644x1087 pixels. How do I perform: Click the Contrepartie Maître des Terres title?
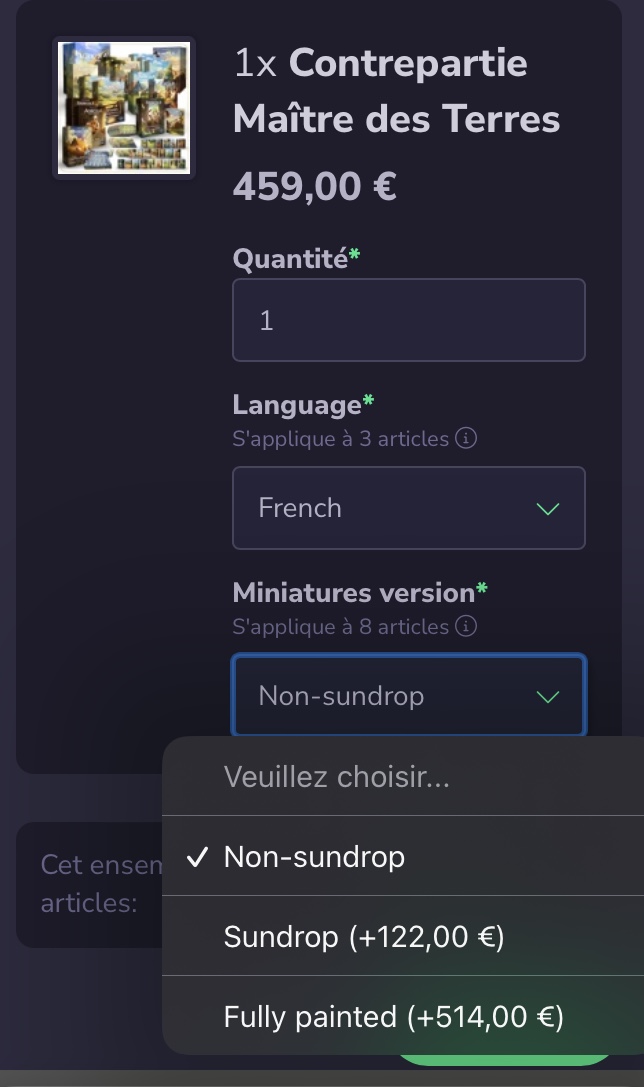[396, 92]
